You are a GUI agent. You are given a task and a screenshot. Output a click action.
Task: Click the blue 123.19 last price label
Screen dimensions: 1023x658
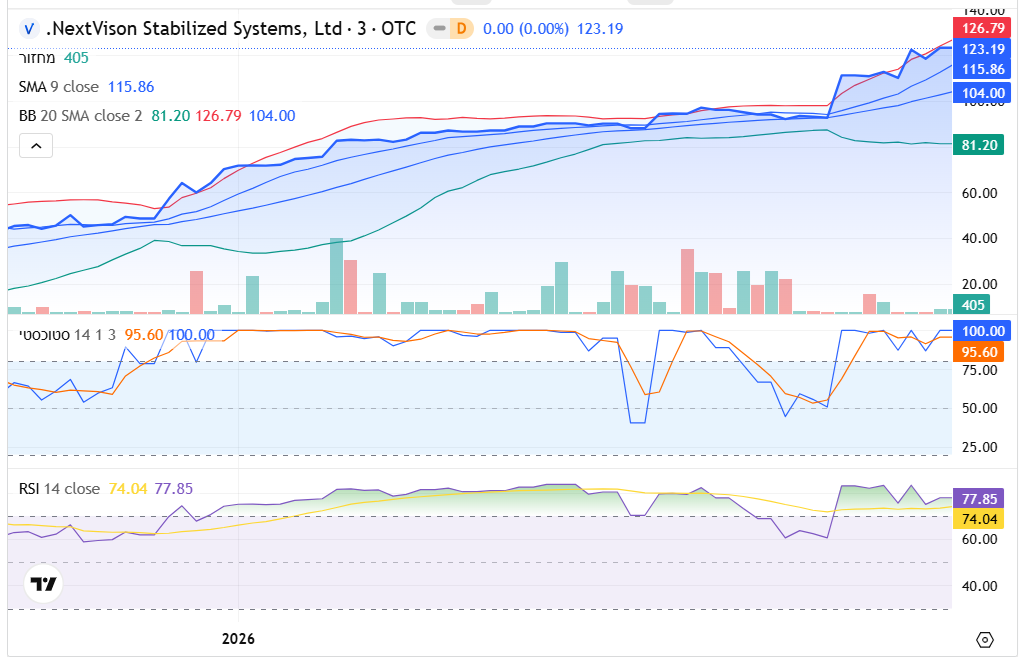(983, 49)
